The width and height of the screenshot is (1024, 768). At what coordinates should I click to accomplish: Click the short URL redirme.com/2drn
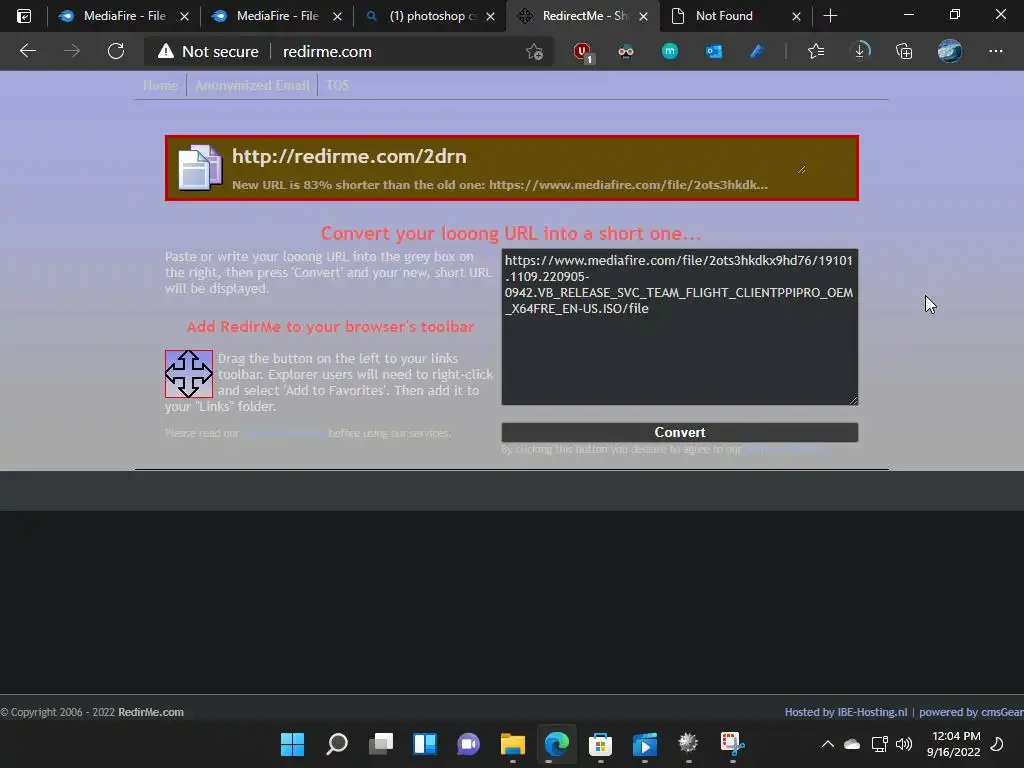(349, 157)
